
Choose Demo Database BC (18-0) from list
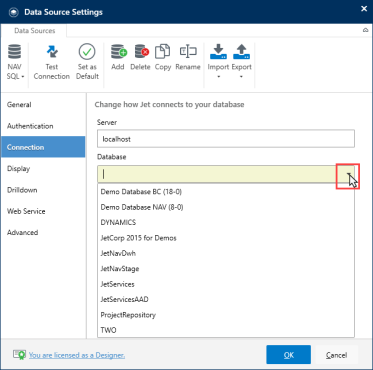pos(226,192)
